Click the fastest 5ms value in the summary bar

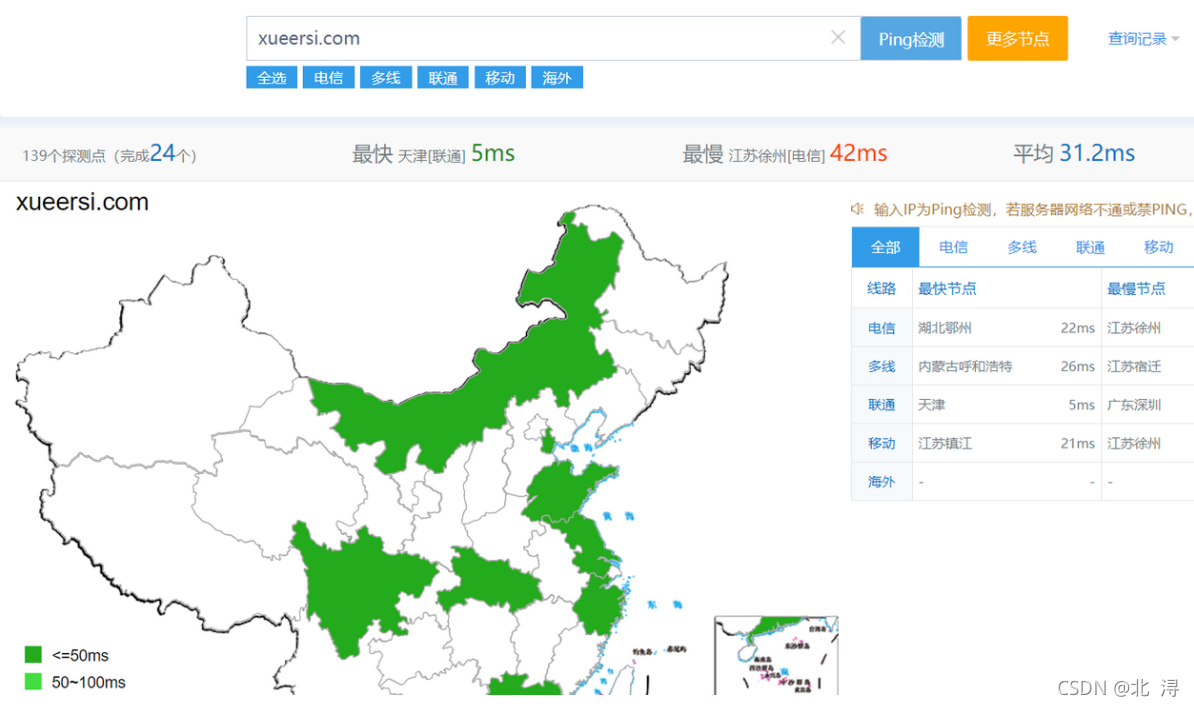[x=493, y=153]
